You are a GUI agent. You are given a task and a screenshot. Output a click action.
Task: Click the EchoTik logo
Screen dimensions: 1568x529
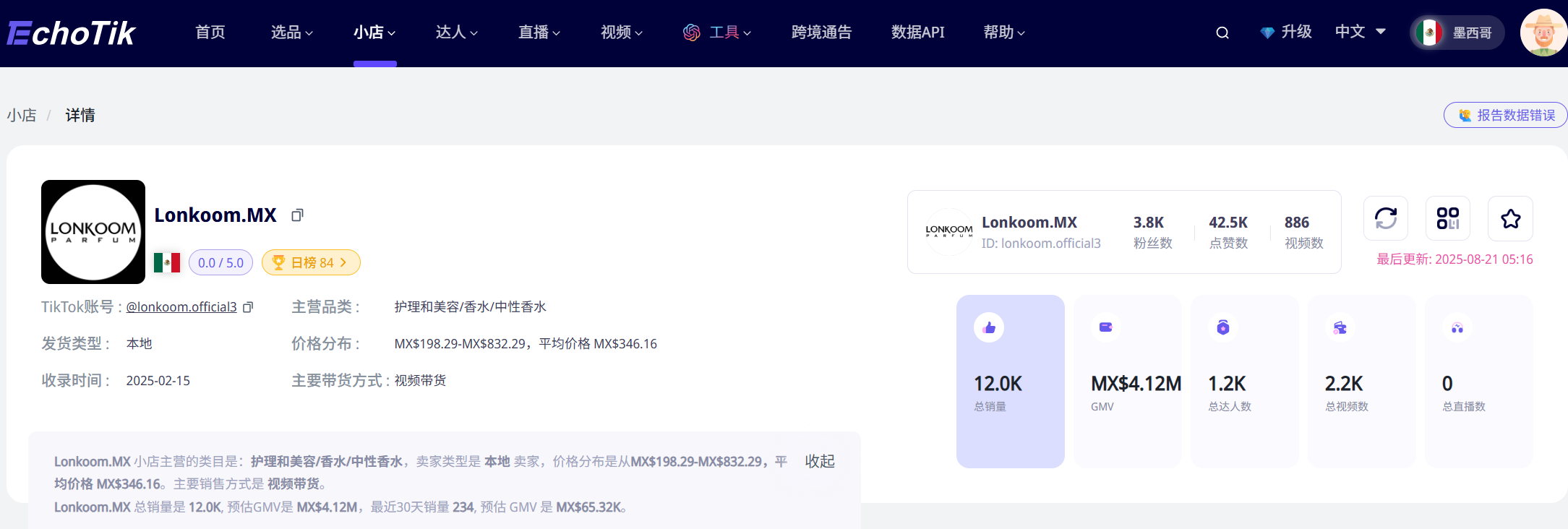coord(71,33)
